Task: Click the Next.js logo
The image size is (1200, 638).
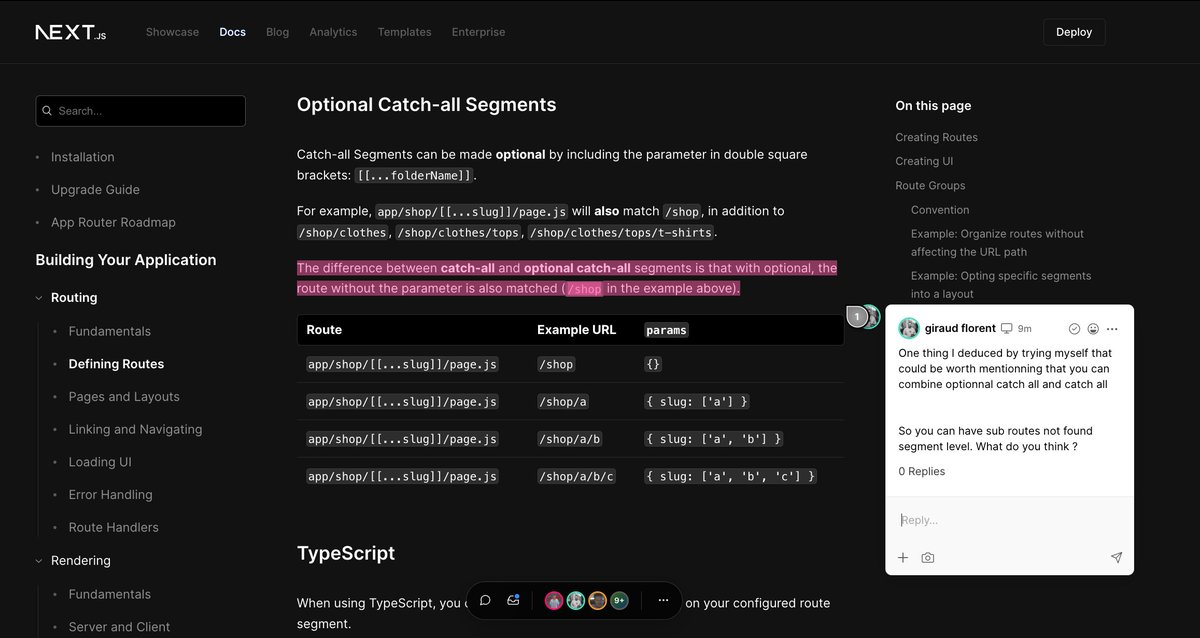Action: click(x=70, y=32)
